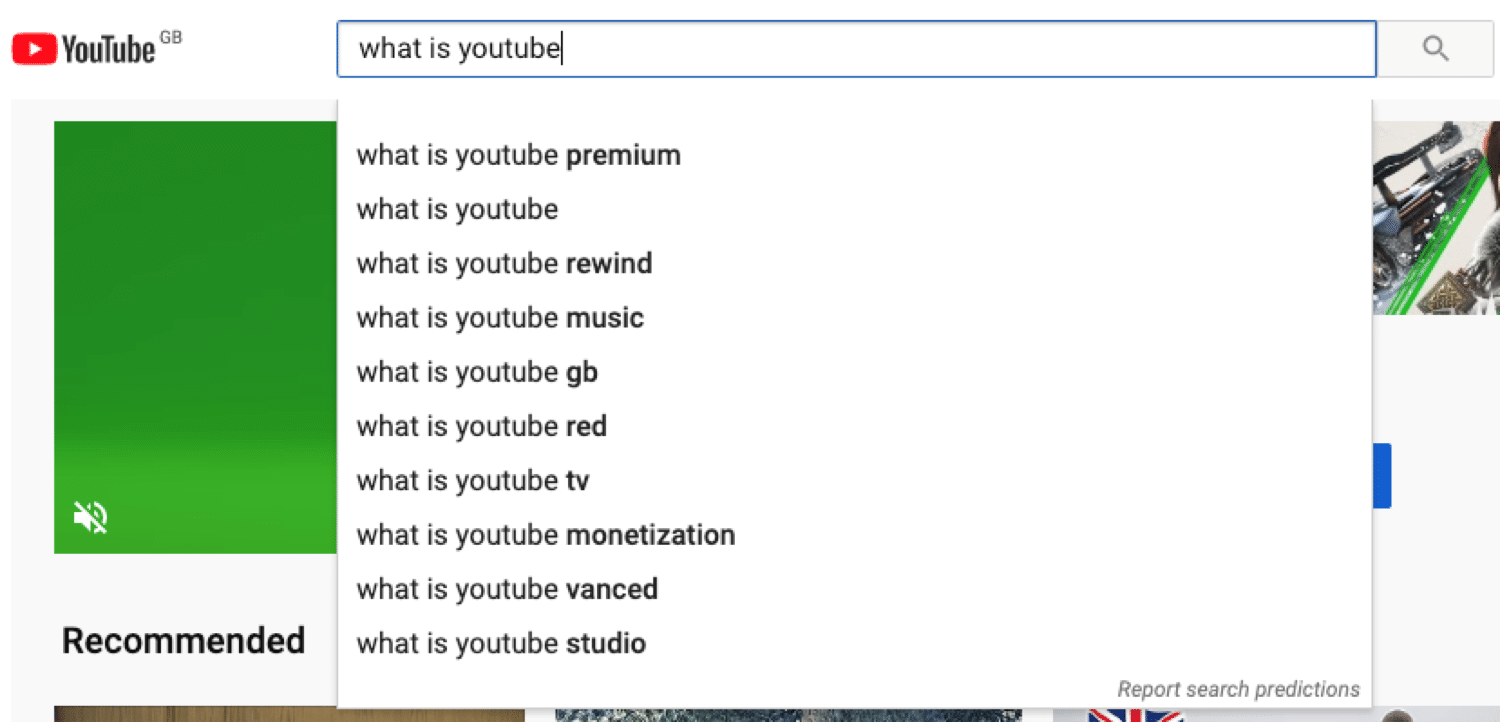Select the "what is youtube studio" suggestion
The width and height of the screenshot is (1500, 722).
pos(500,643)
